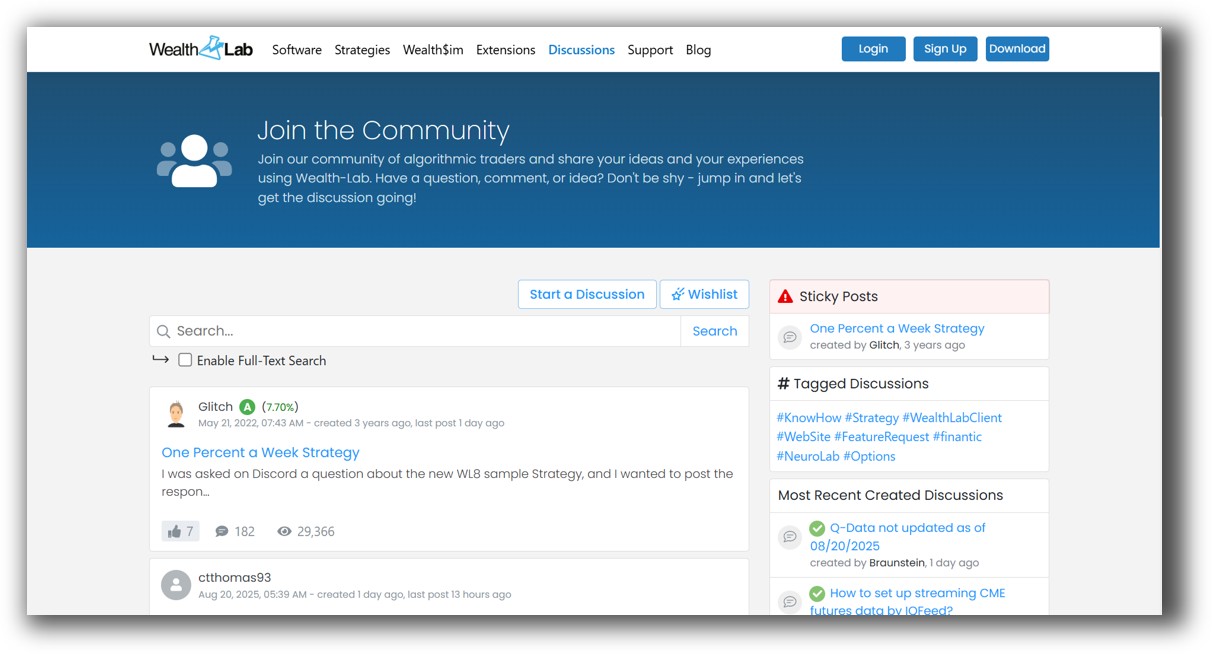Enable Full-Text Search
The height and width of the screenshot is (654, 1212).
pos(185,360)
